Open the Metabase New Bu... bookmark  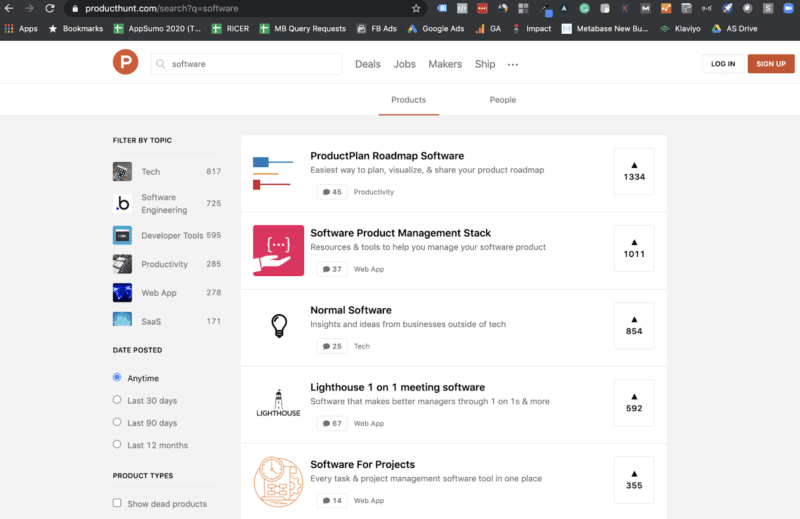(x=605, y=29)
